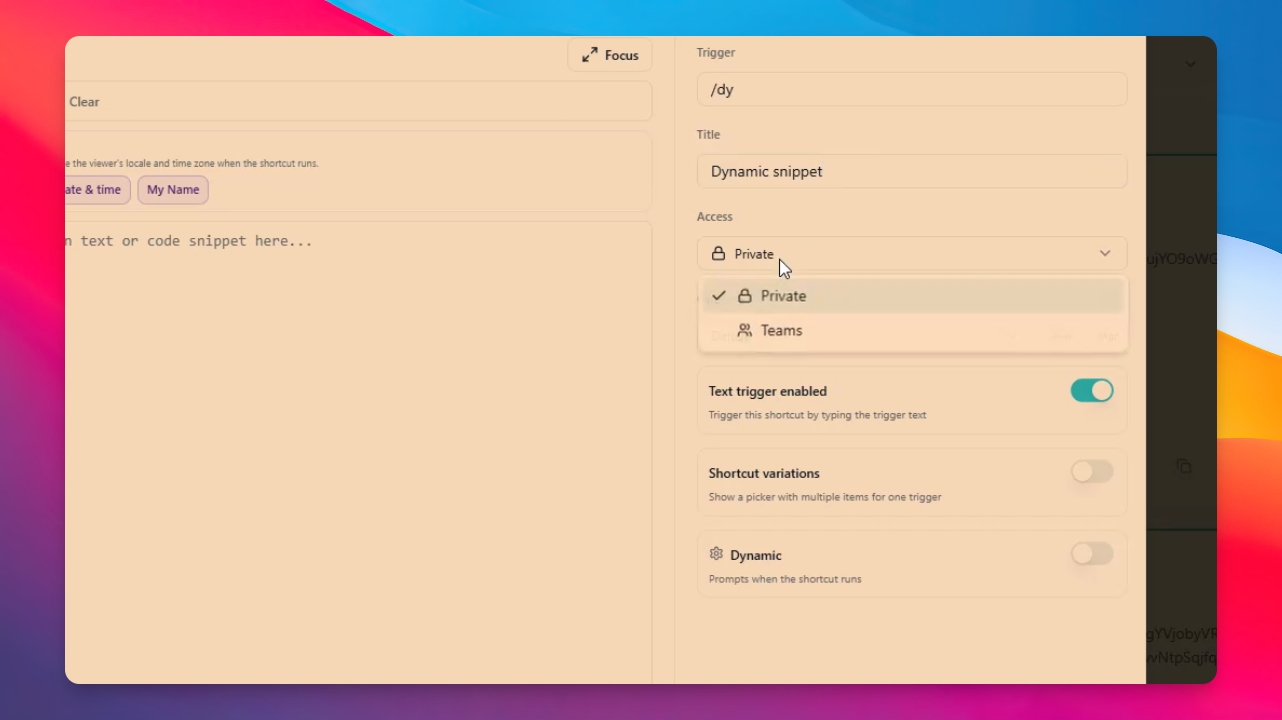Insert the date & time chip
The image size is (1282, 720).
pos(97,190)
